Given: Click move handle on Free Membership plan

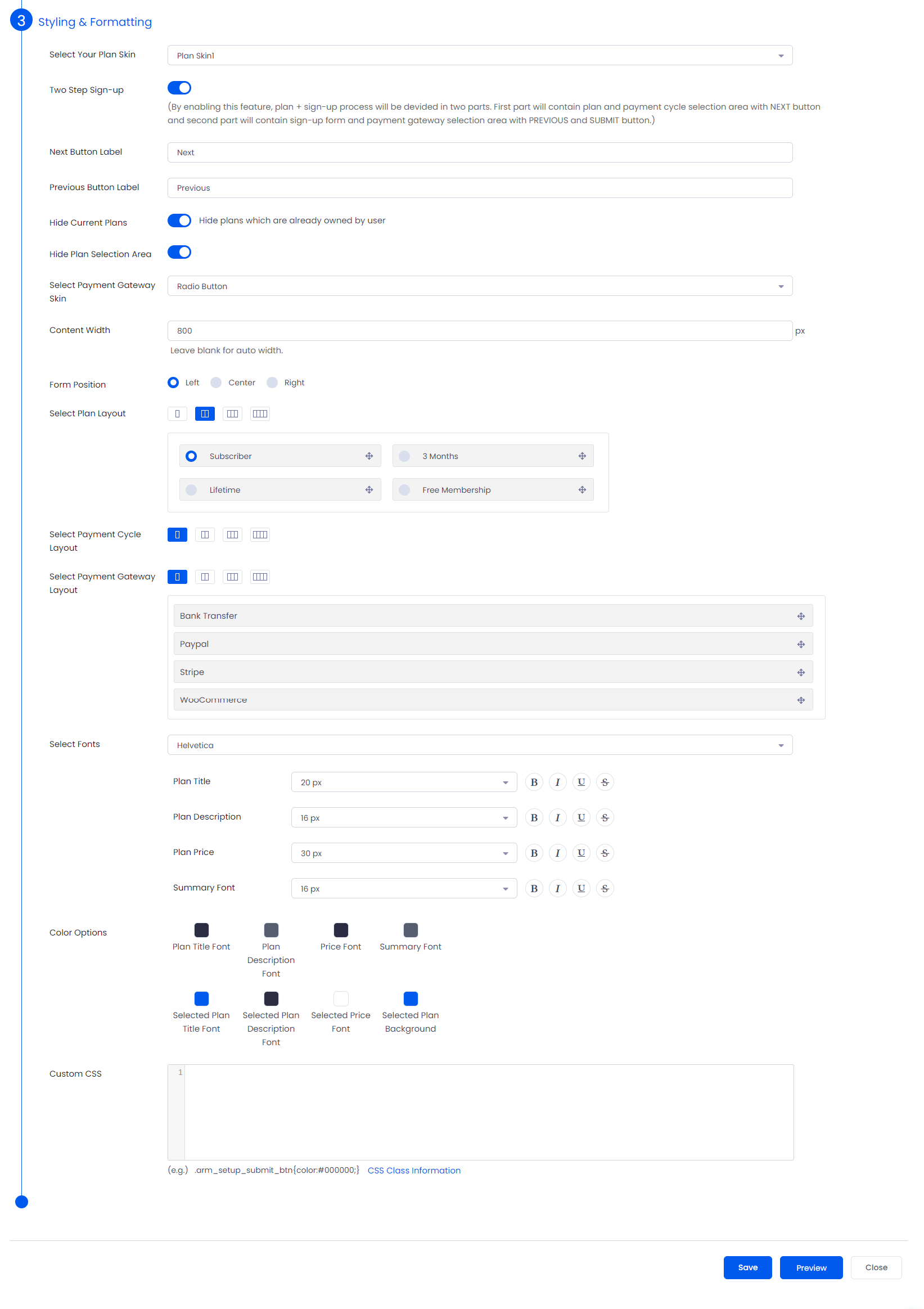Looking at the screenshot, I should 582,490.
